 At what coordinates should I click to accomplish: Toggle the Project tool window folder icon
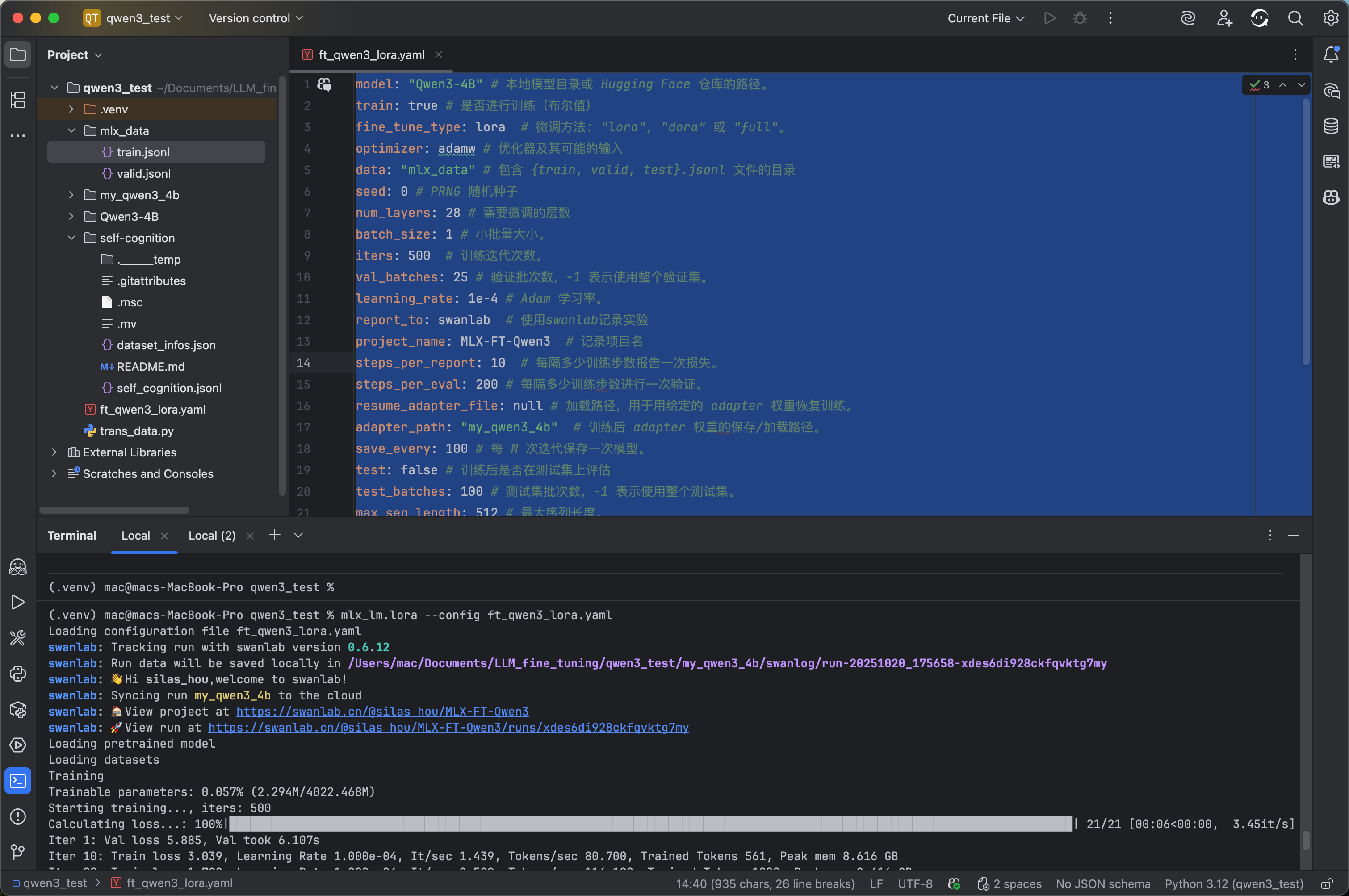[x=18, y=55]
